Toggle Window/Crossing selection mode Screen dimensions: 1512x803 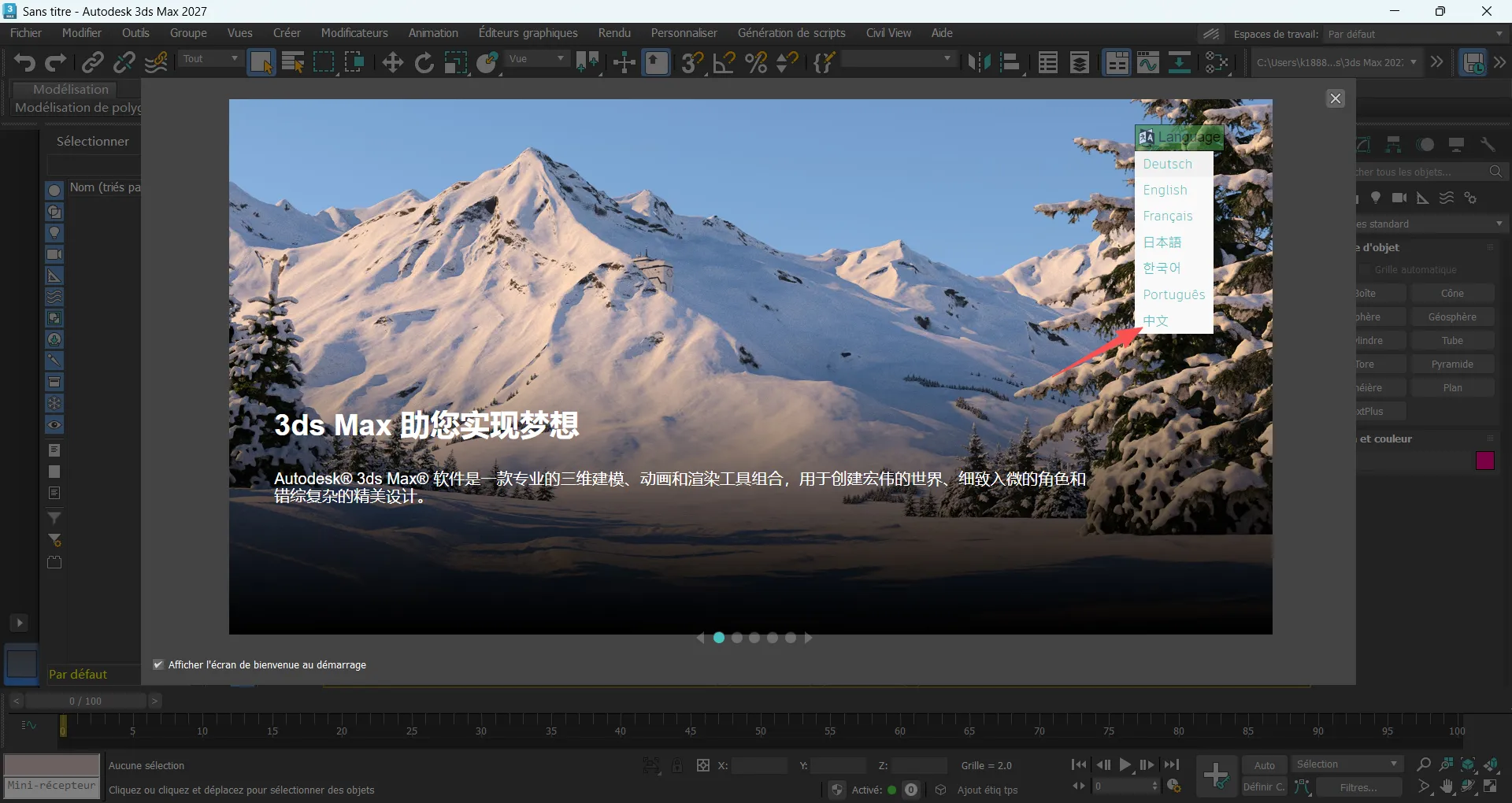tap(354, 62)
